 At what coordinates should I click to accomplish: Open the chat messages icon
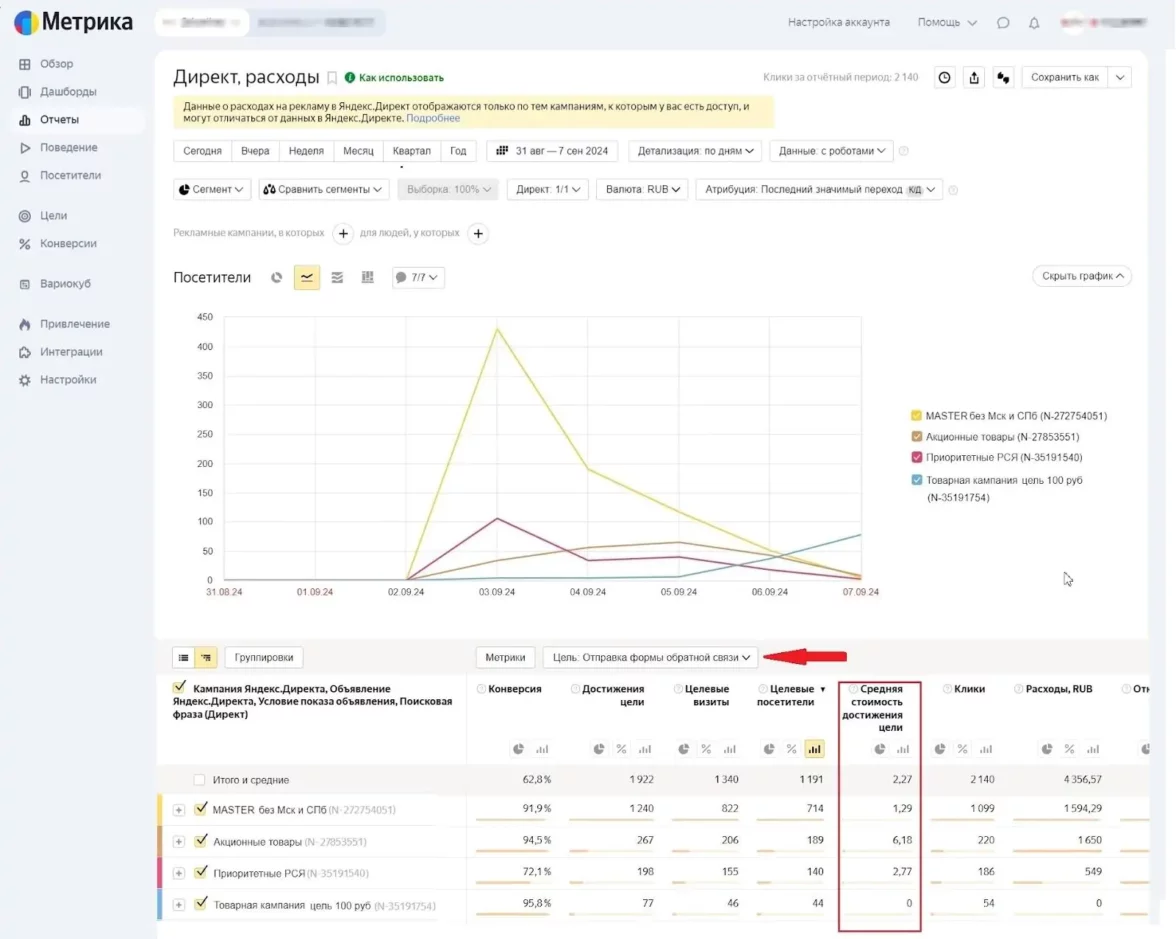coord(1003,23)
